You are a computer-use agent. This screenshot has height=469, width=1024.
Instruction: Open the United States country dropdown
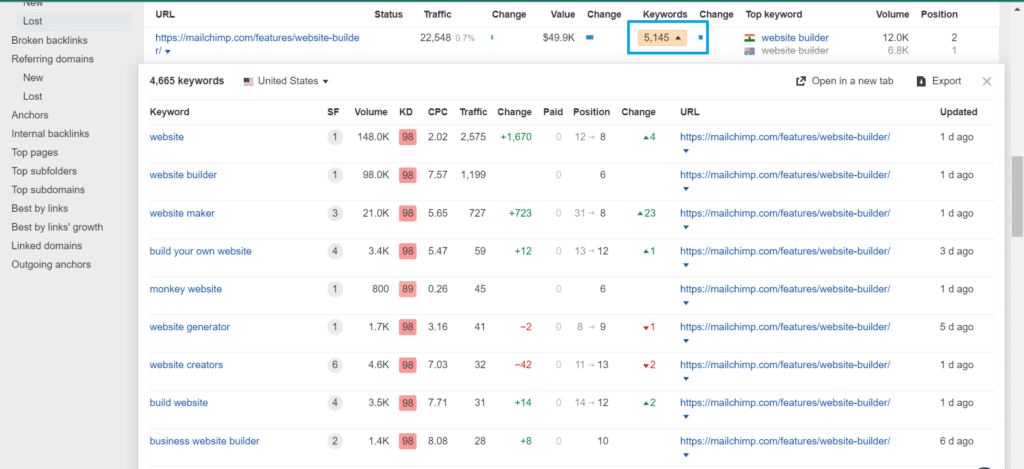click(x=285, y=81)
